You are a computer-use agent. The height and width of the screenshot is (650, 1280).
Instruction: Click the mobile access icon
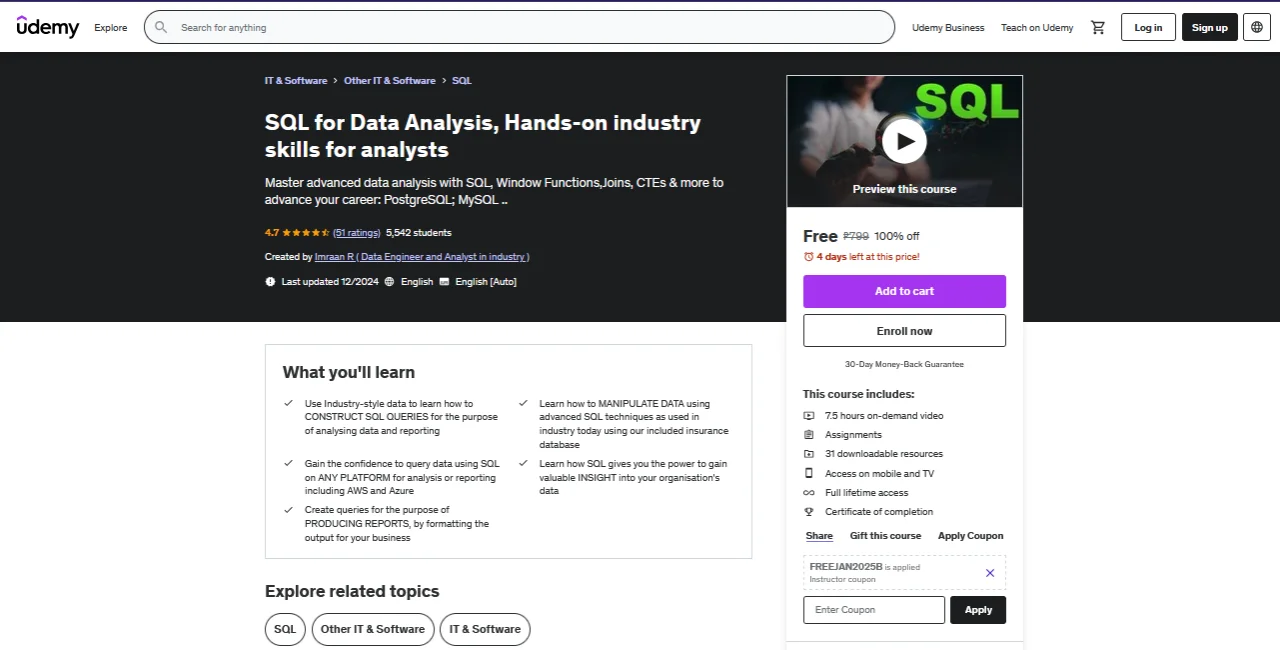coord(809,473)
